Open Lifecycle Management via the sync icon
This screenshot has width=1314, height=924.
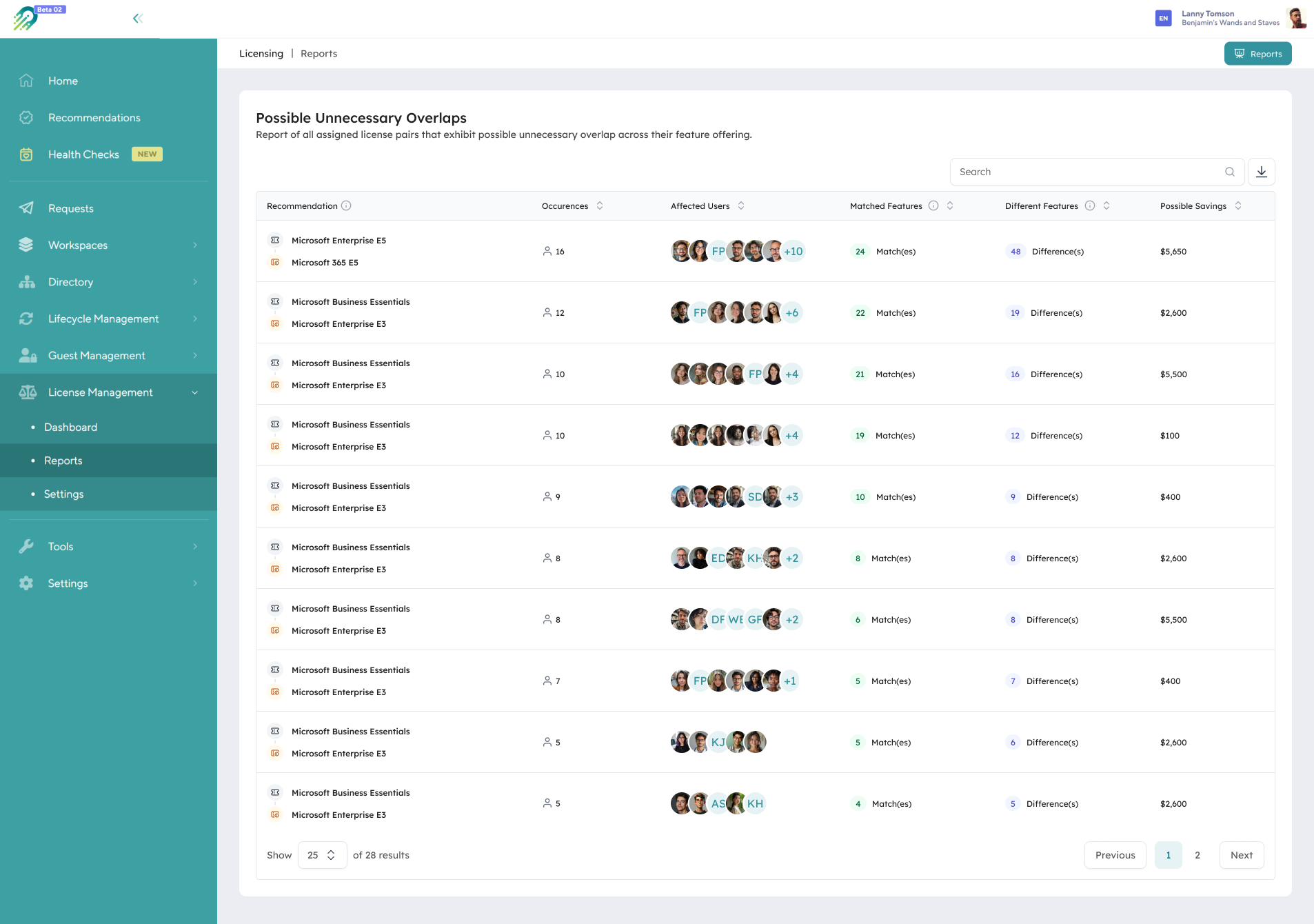coord(26,318)
